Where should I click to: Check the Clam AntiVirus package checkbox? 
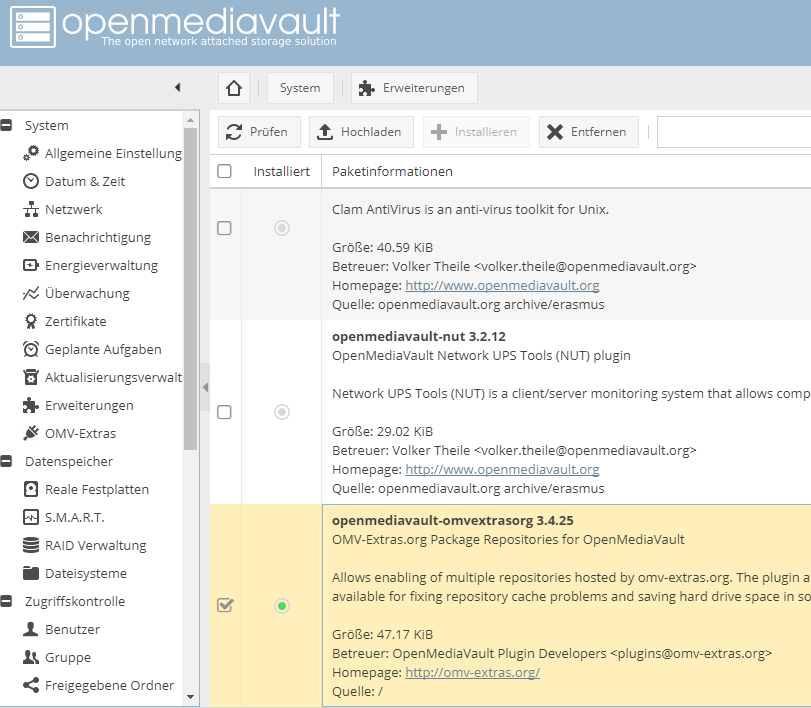(x=224, y=228)
